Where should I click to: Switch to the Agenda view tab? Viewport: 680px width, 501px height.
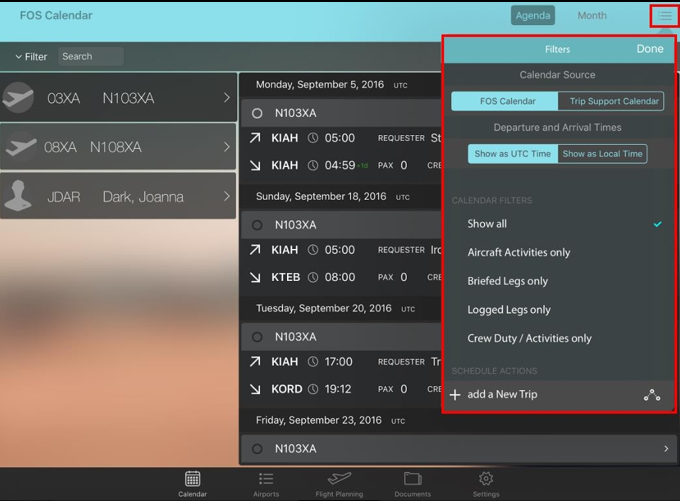pyautogui.click(x=532, y=16)
